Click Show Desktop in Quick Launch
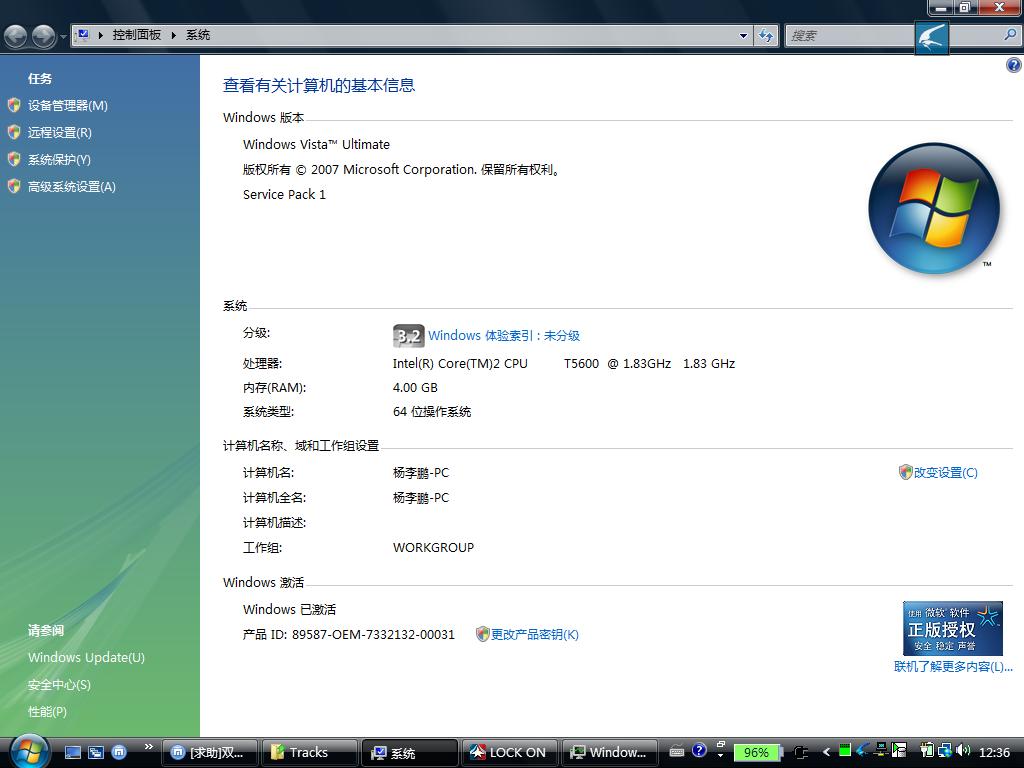This screenshot has height=768, width=1024. (x=73, y=752)
